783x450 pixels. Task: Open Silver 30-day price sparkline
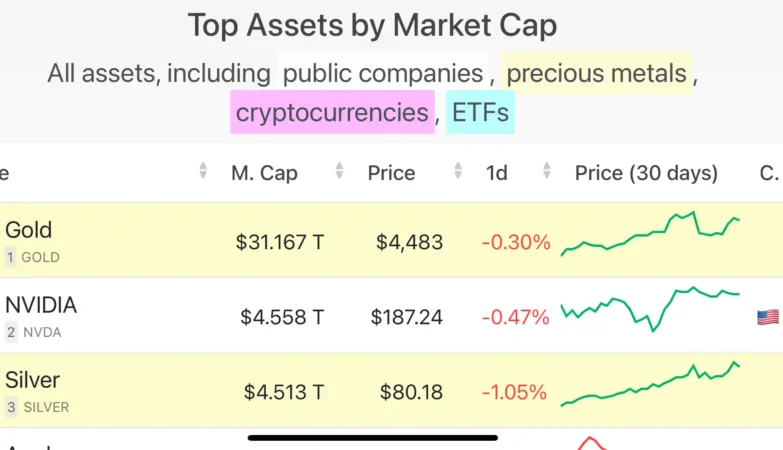tap(650, 385)
